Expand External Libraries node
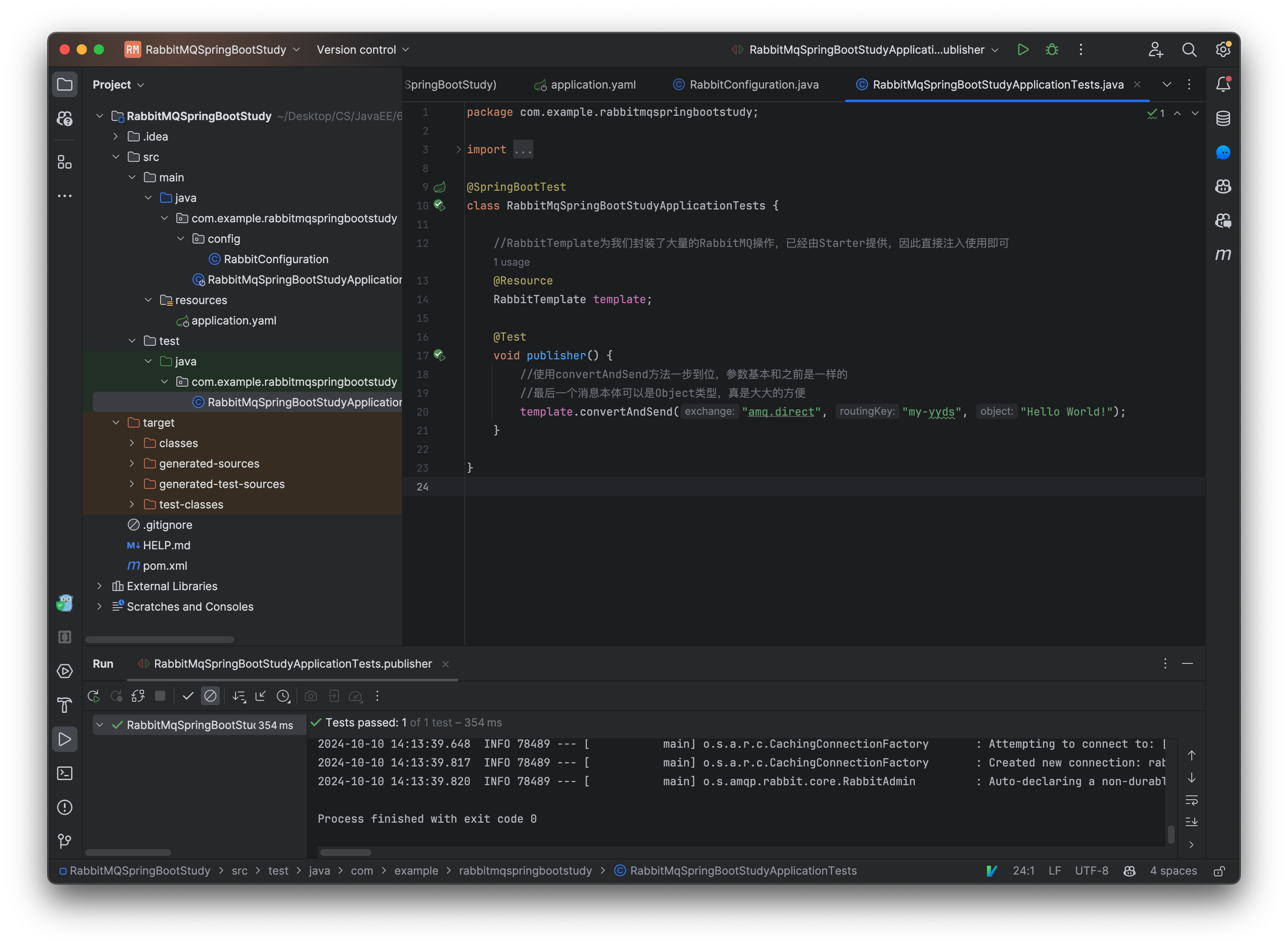Image resolution: width=1288 pixels, height=947 pixels. click(x=100, y=586)
